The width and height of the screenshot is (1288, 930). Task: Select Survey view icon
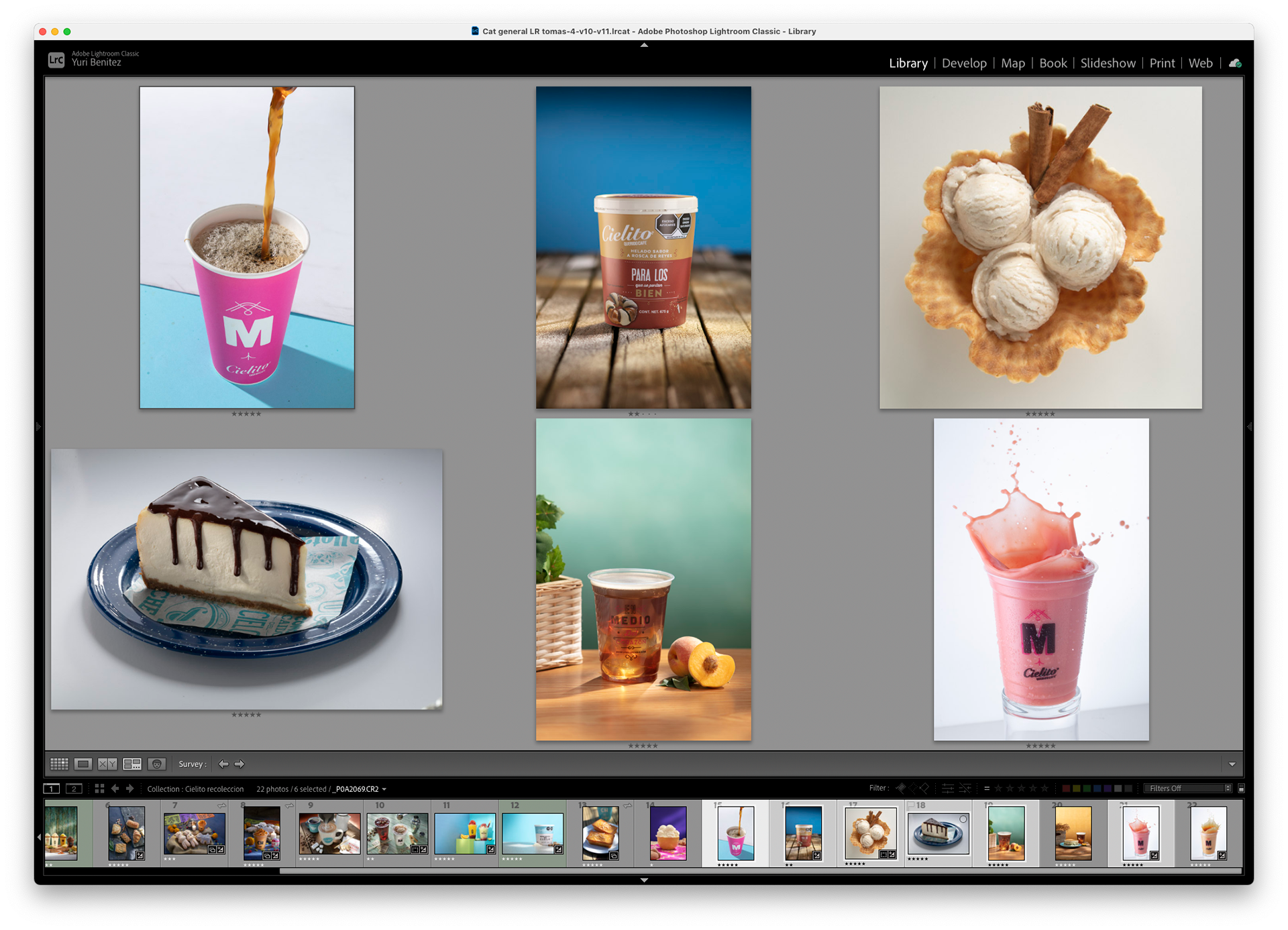click(132, 764)
